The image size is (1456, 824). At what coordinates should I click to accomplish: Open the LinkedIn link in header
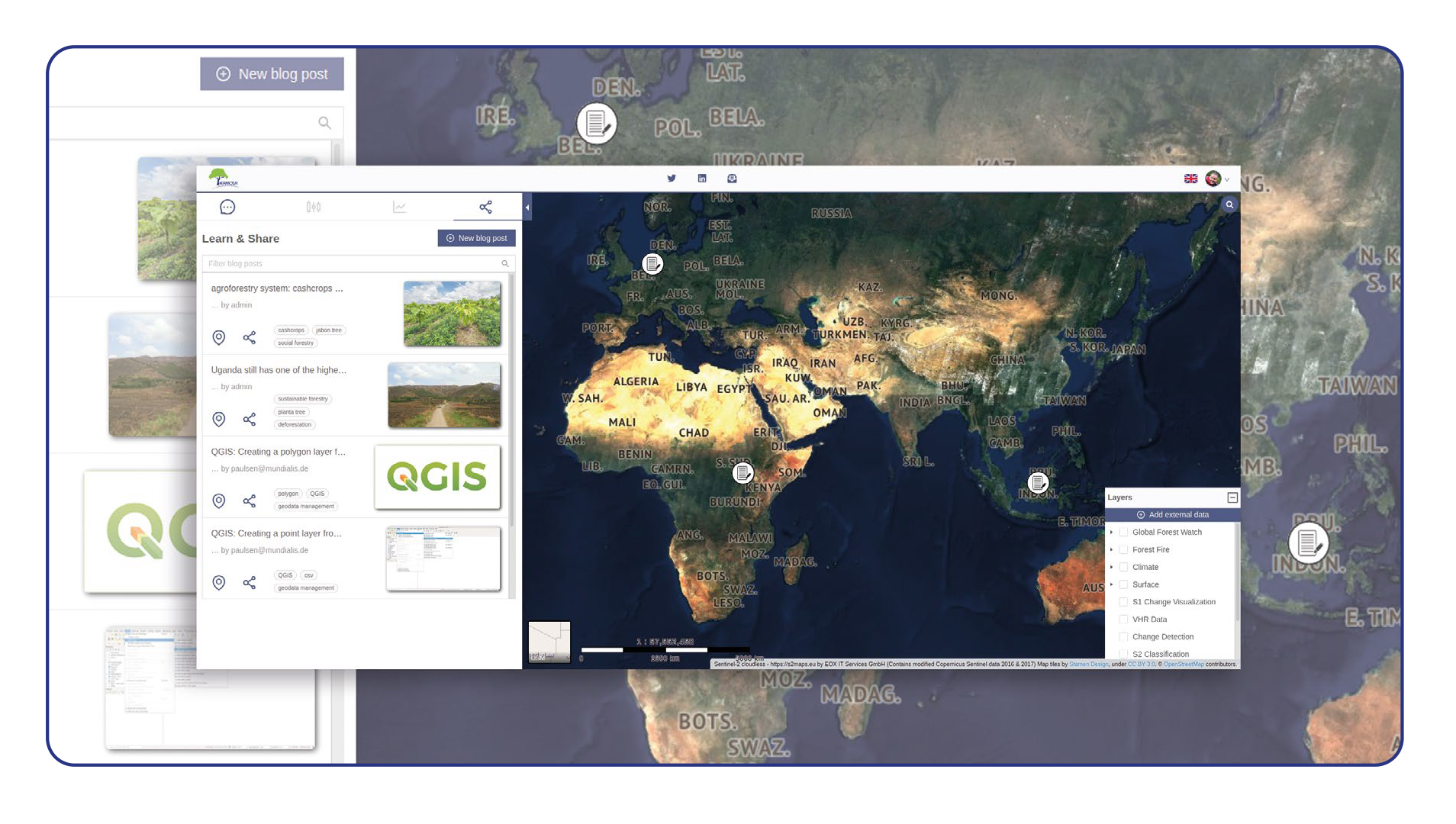[702, 179]
